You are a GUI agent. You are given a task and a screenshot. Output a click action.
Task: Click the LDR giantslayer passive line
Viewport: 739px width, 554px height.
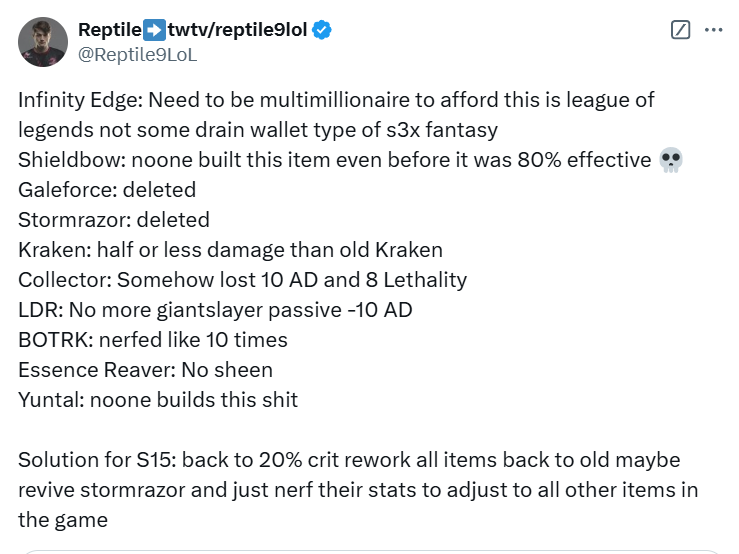coord(215,310)
